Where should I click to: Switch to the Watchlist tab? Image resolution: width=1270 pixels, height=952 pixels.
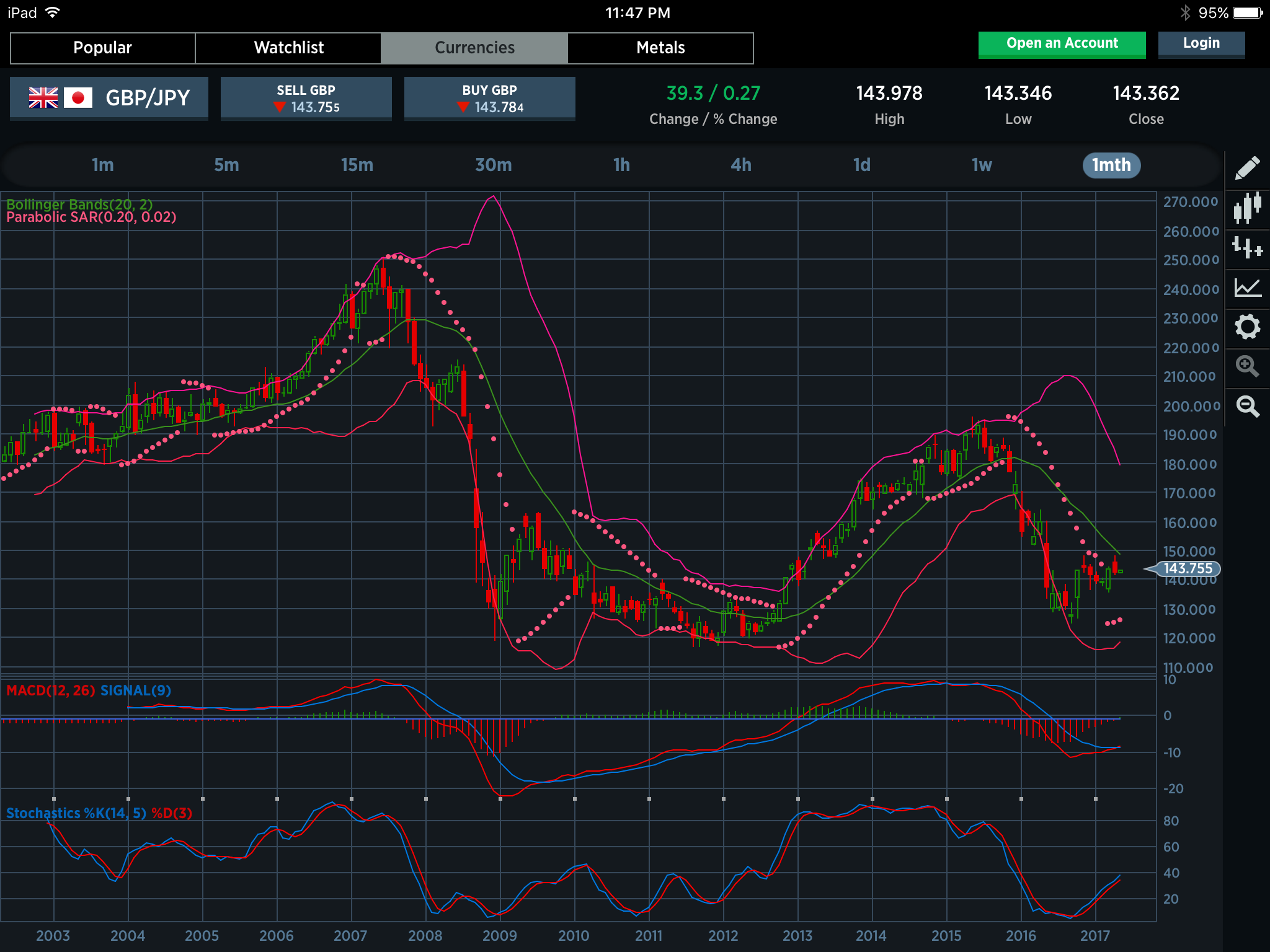click(289, 48)
